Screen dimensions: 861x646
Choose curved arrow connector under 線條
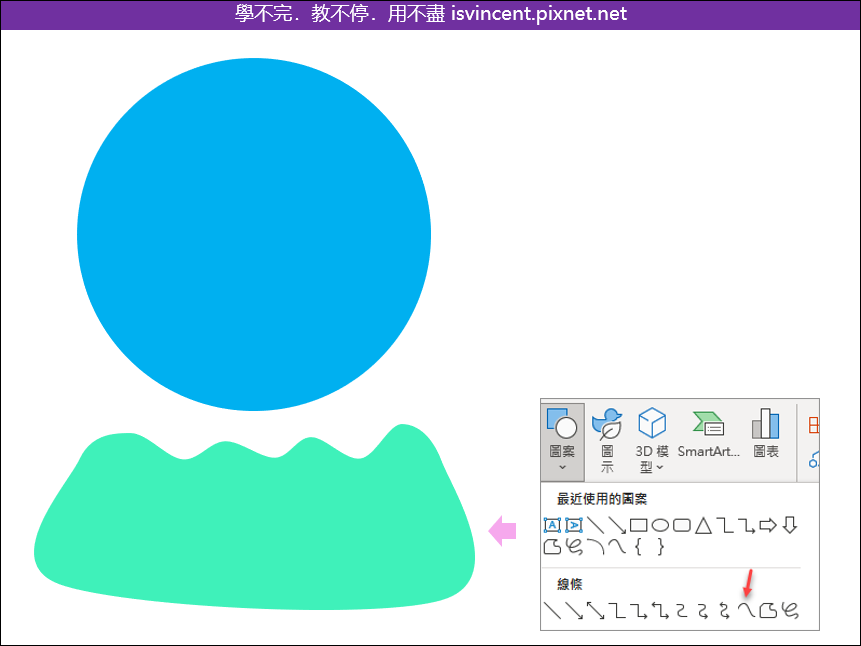tap(703, 610)
